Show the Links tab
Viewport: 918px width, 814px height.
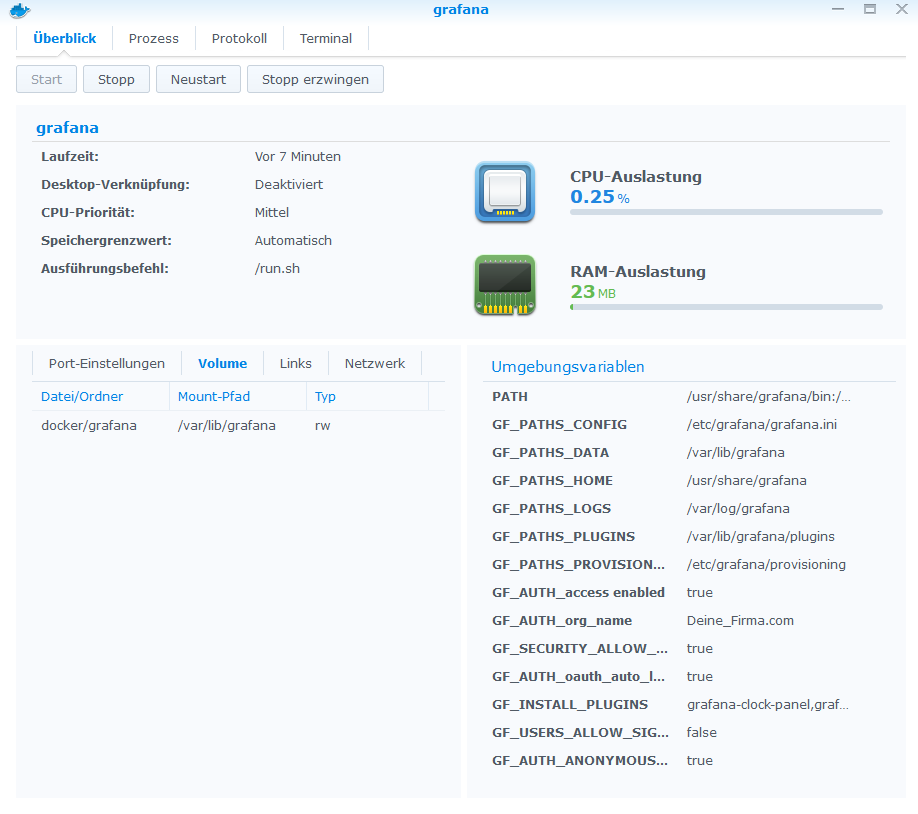point(296,364)
